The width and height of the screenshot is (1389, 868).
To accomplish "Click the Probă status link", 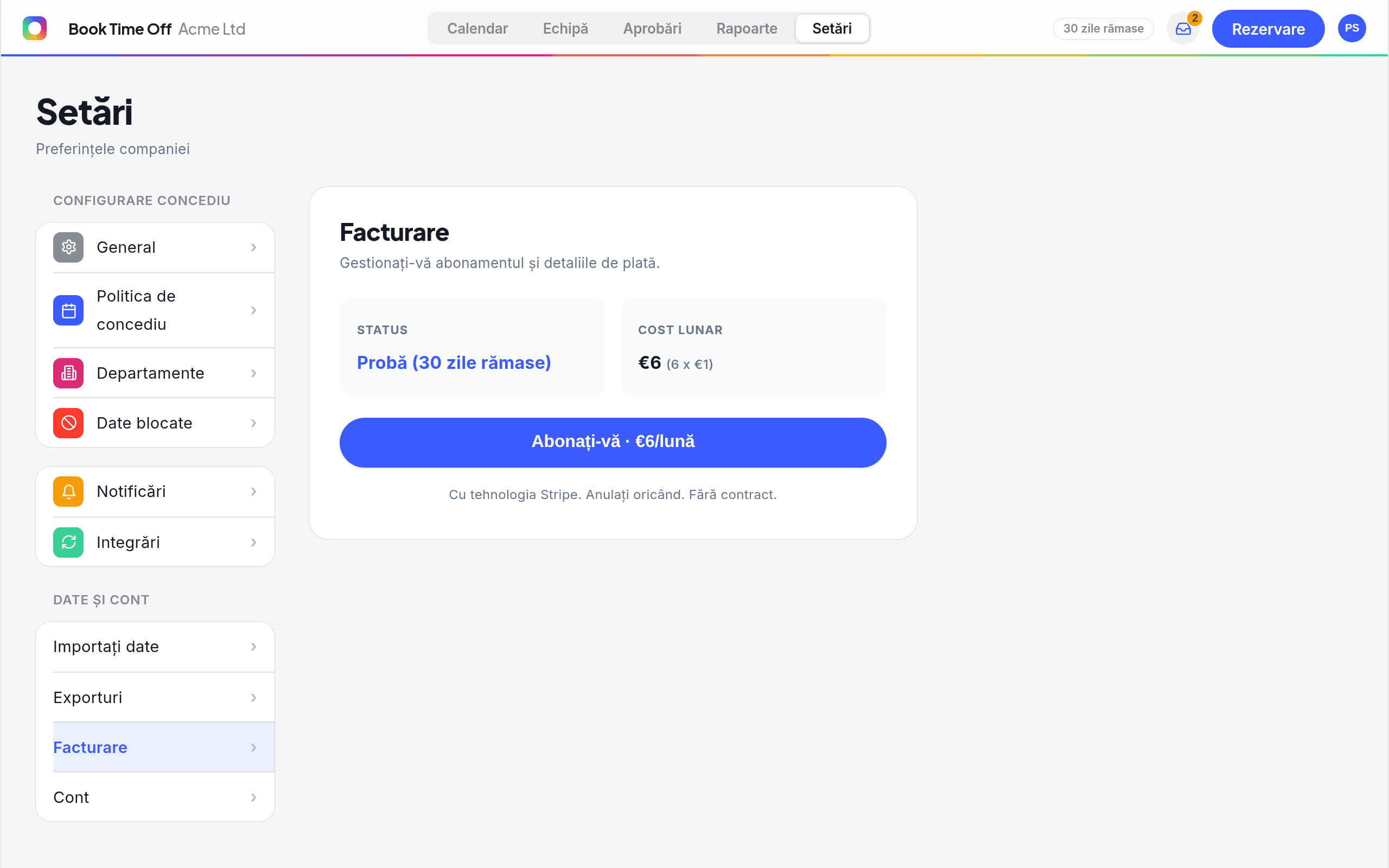I will tap(454, 363).
